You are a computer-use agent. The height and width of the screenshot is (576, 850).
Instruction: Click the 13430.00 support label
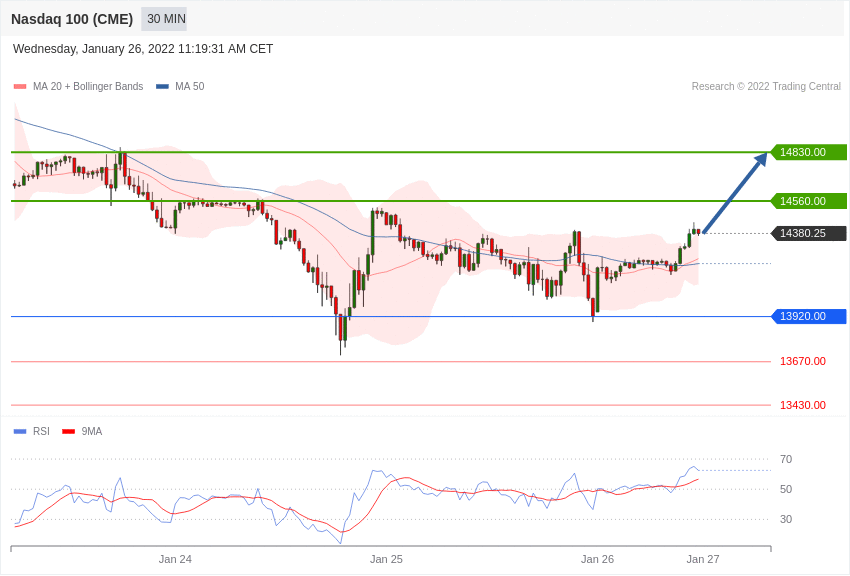point(803,405)
